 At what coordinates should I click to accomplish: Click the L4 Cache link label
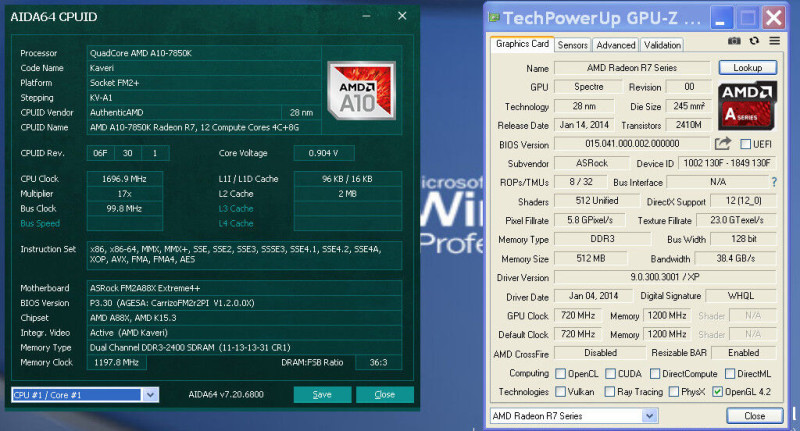(x=236, y=223)
